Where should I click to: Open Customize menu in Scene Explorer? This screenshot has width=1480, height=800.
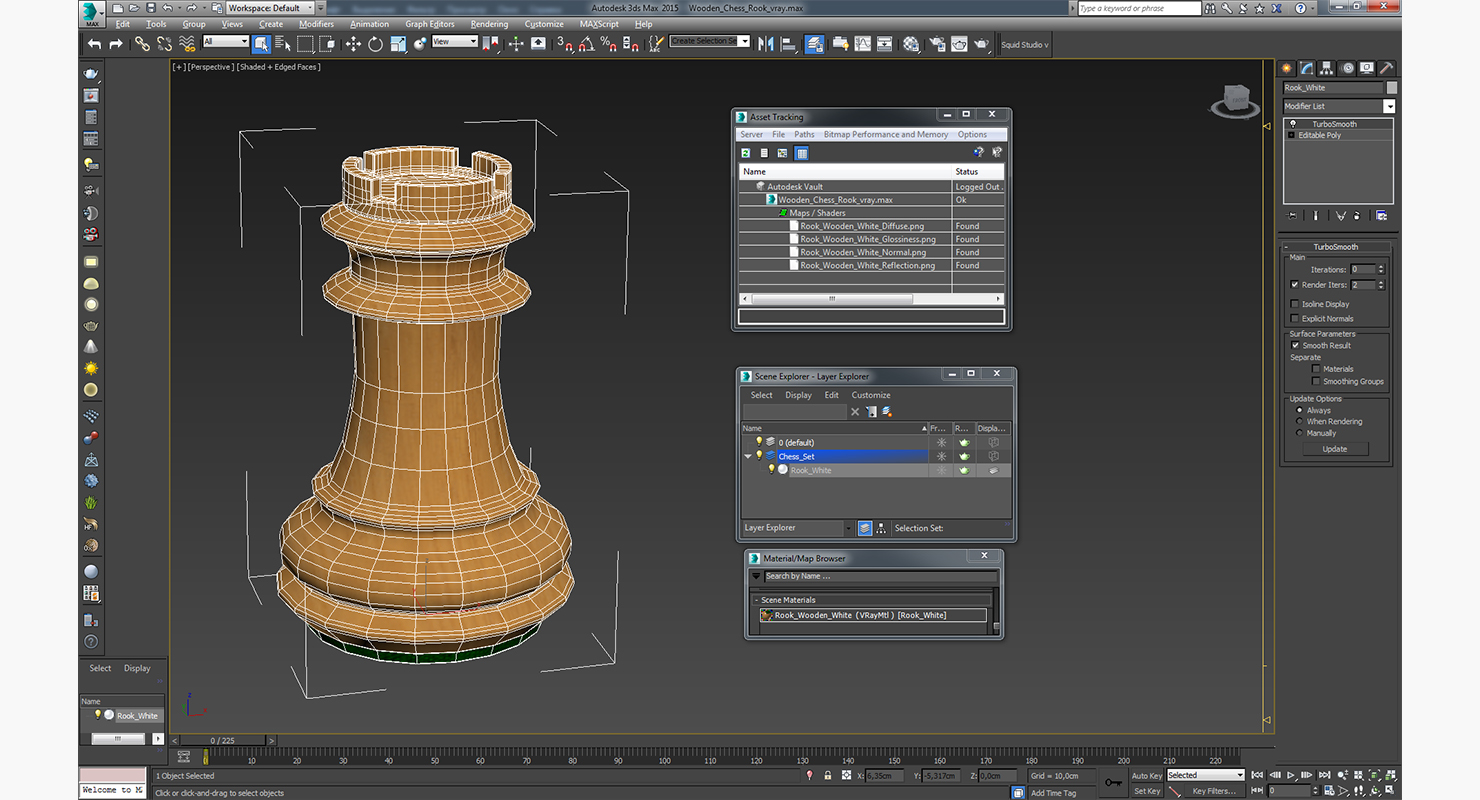tap(871, 395)
